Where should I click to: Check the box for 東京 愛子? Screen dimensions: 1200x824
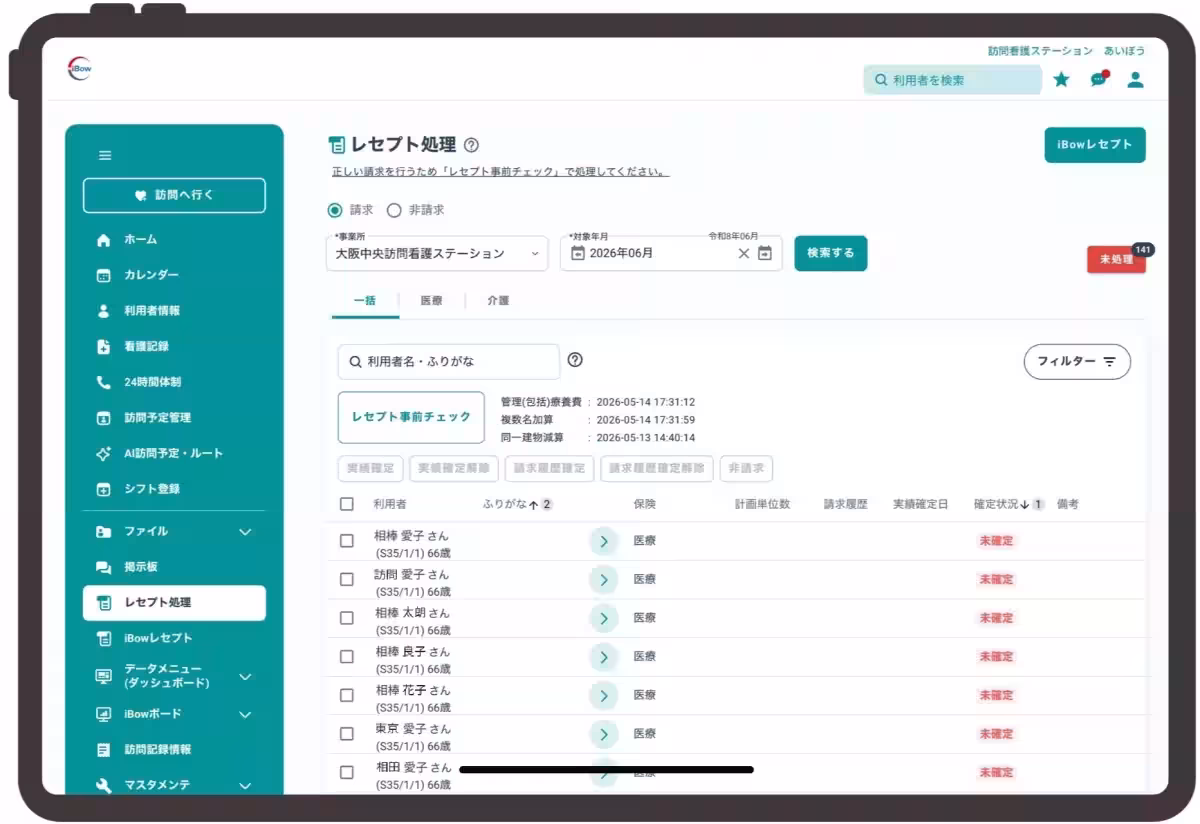tap(347, 734)
